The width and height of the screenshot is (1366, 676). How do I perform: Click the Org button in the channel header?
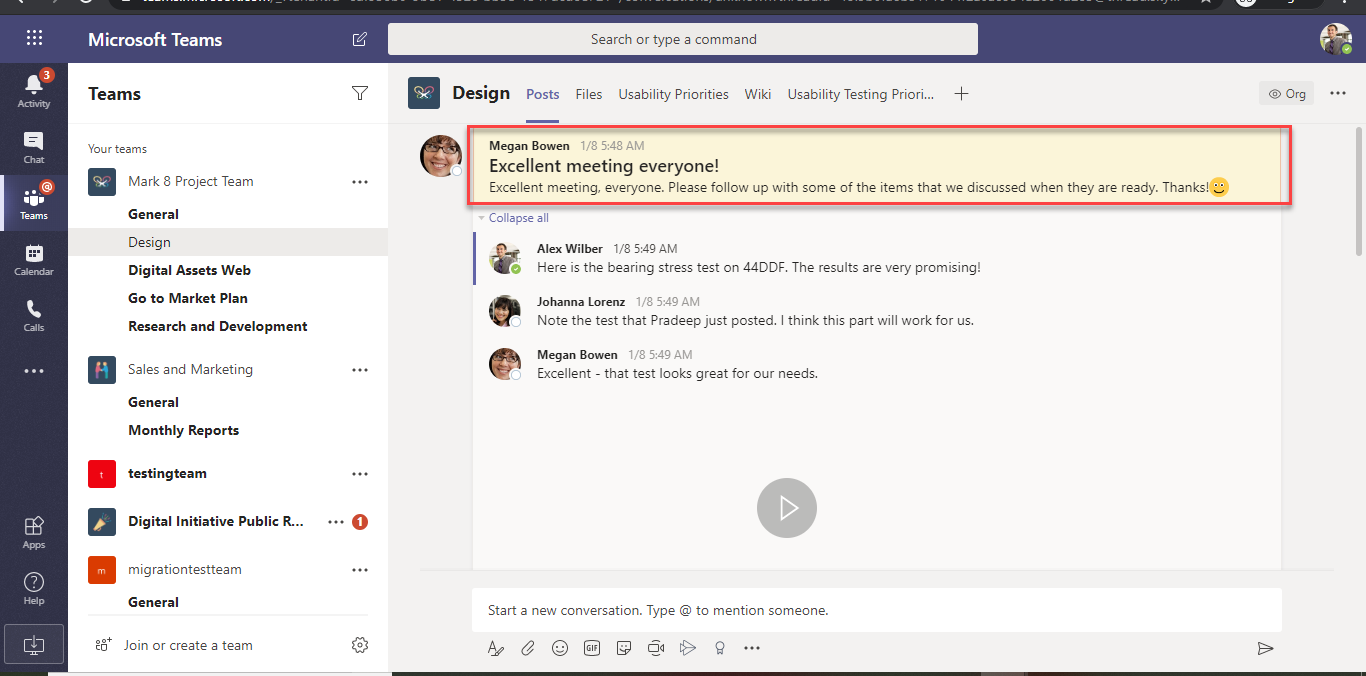point(1287,94)
